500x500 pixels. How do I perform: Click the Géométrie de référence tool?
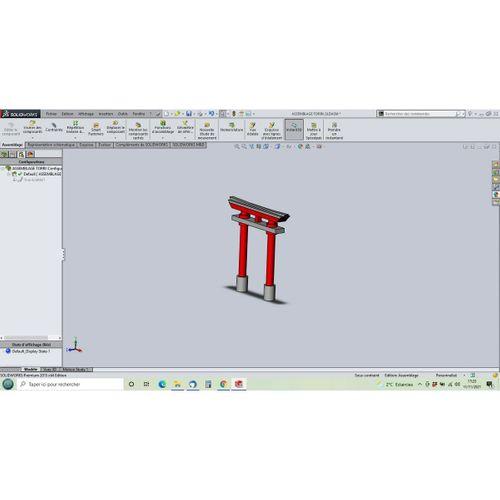[x=185, y=128]
